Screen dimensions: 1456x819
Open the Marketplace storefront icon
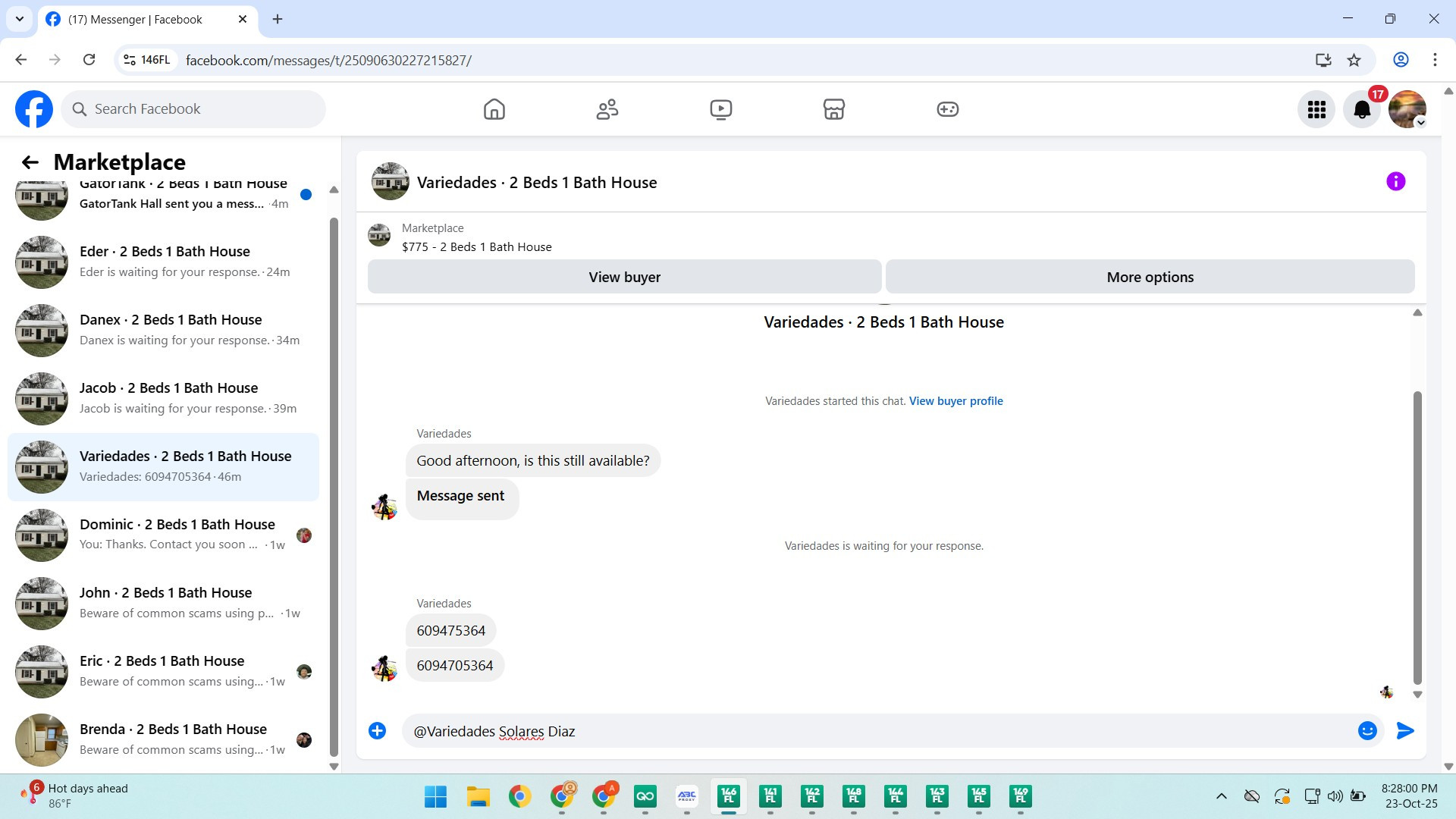coord(833,109)
